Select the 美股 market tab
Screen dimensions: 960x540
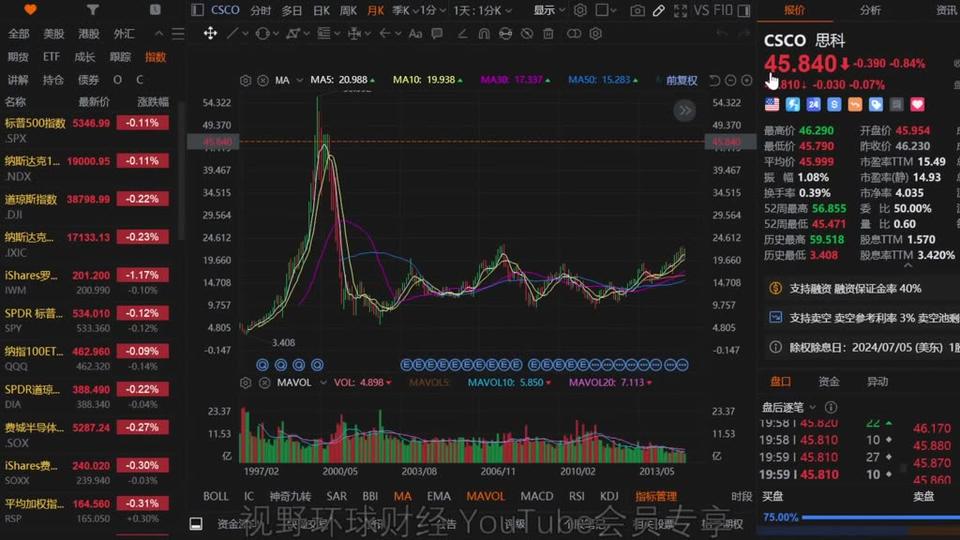[x=54, y=34]
